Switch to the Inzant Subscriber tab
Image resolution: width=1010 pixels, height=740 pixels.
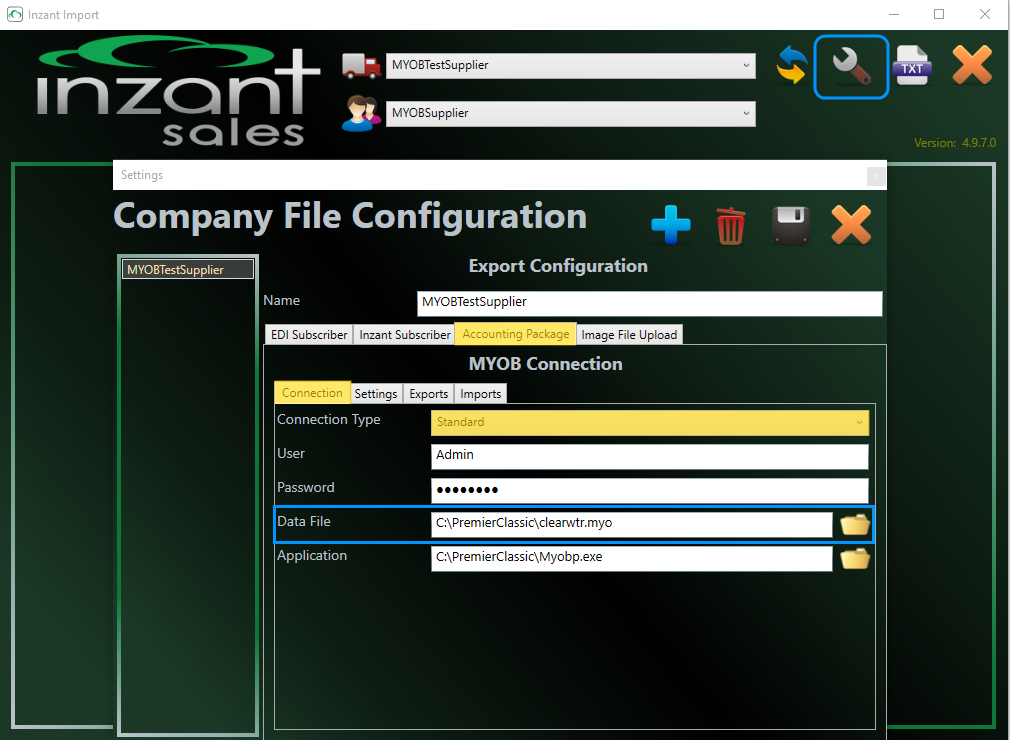click(x=405, y=335)
